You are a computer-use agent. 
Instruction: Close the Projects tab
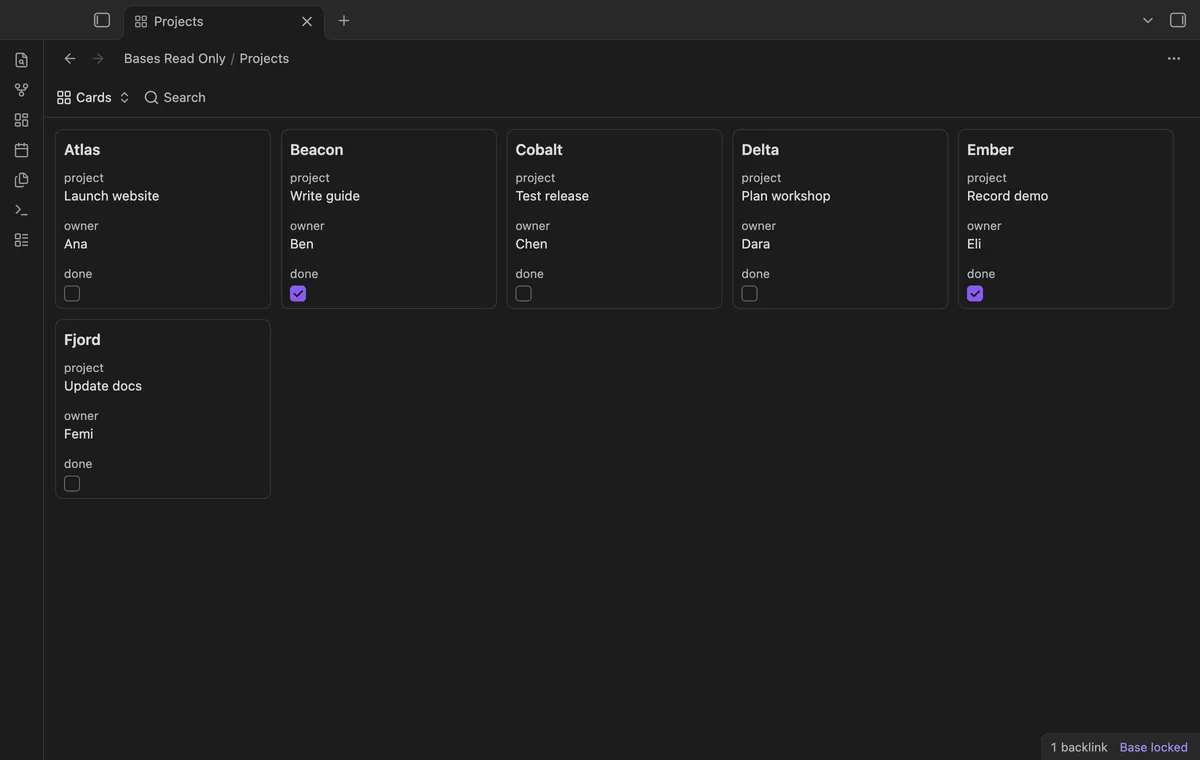click(307, 21)
